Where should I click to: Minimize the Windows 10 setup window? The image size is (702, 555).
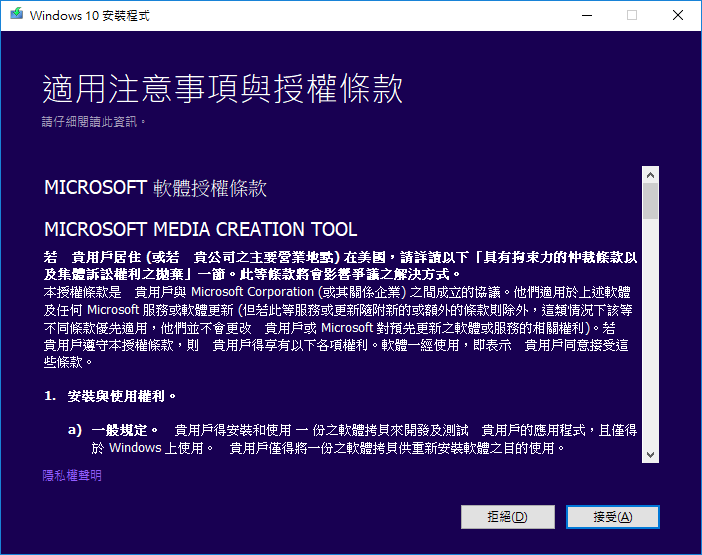[x=587, y=15]
